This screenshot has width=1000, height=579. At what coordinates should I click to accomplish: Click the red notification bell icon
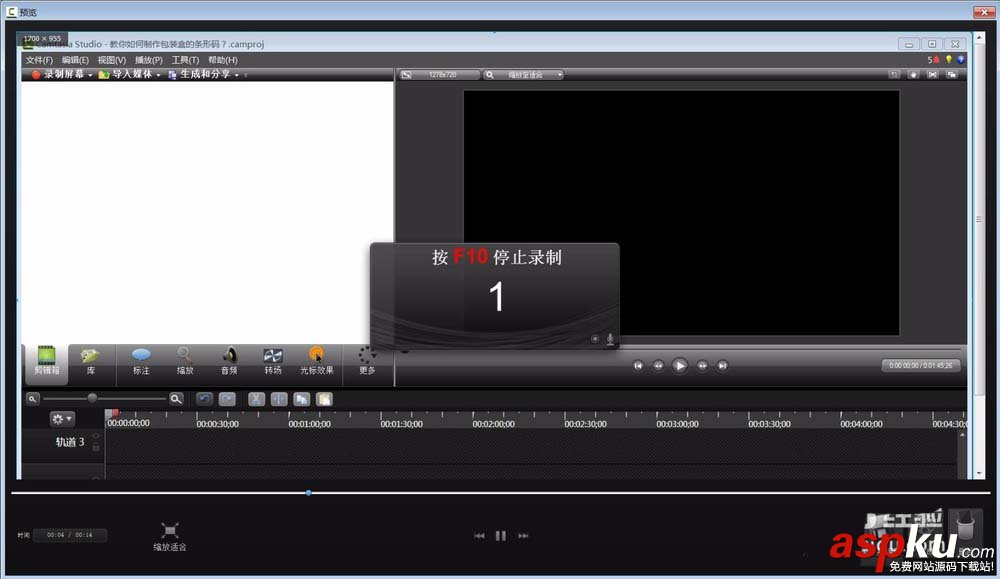(x=936, y=60)
